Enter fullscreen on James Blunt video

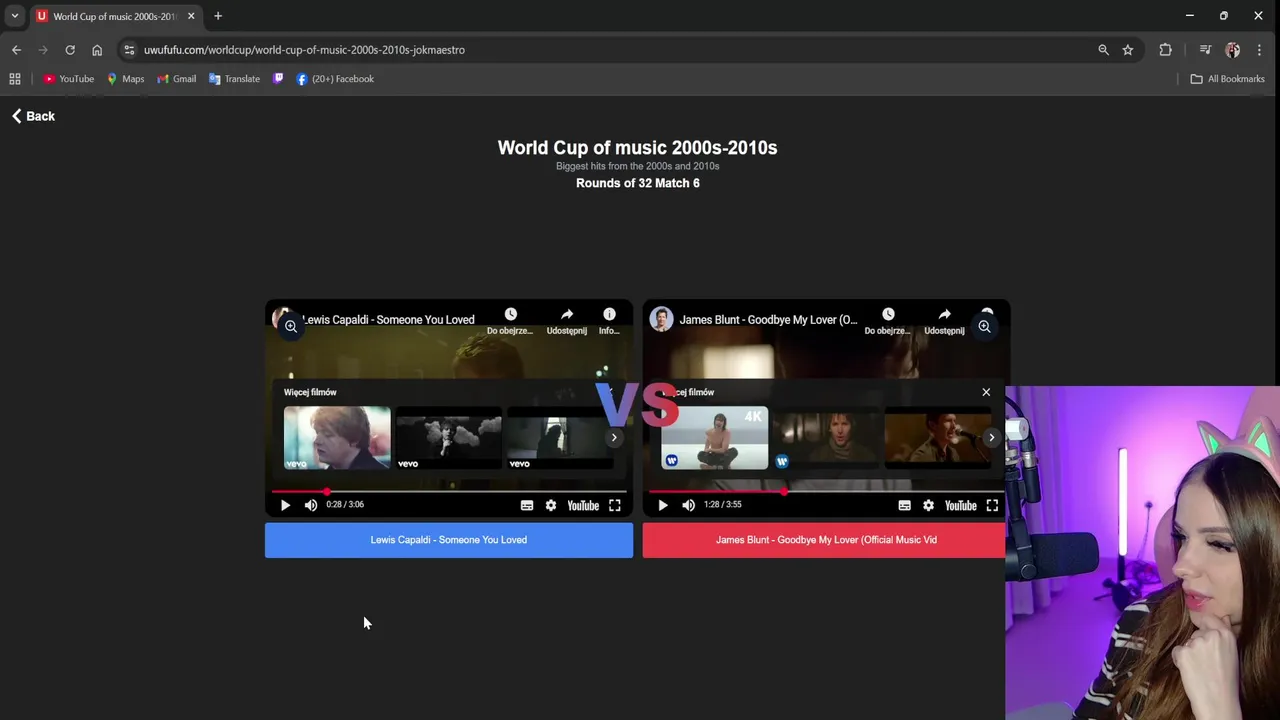[x=992, y=505]
